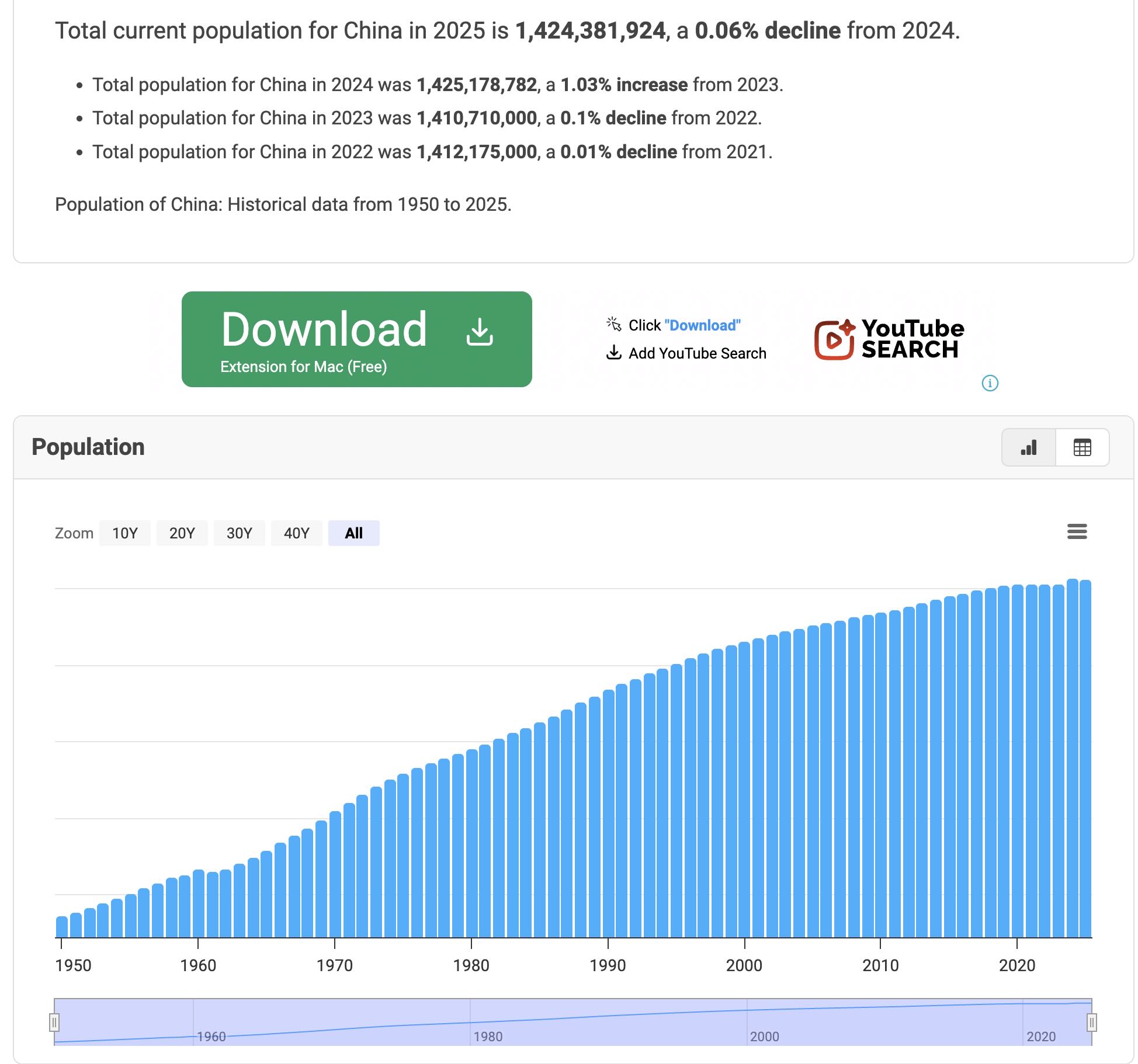Click the 1980 label in navigator timeline
Viewport: 1138px width, 1064px height.
(487, 1036)
